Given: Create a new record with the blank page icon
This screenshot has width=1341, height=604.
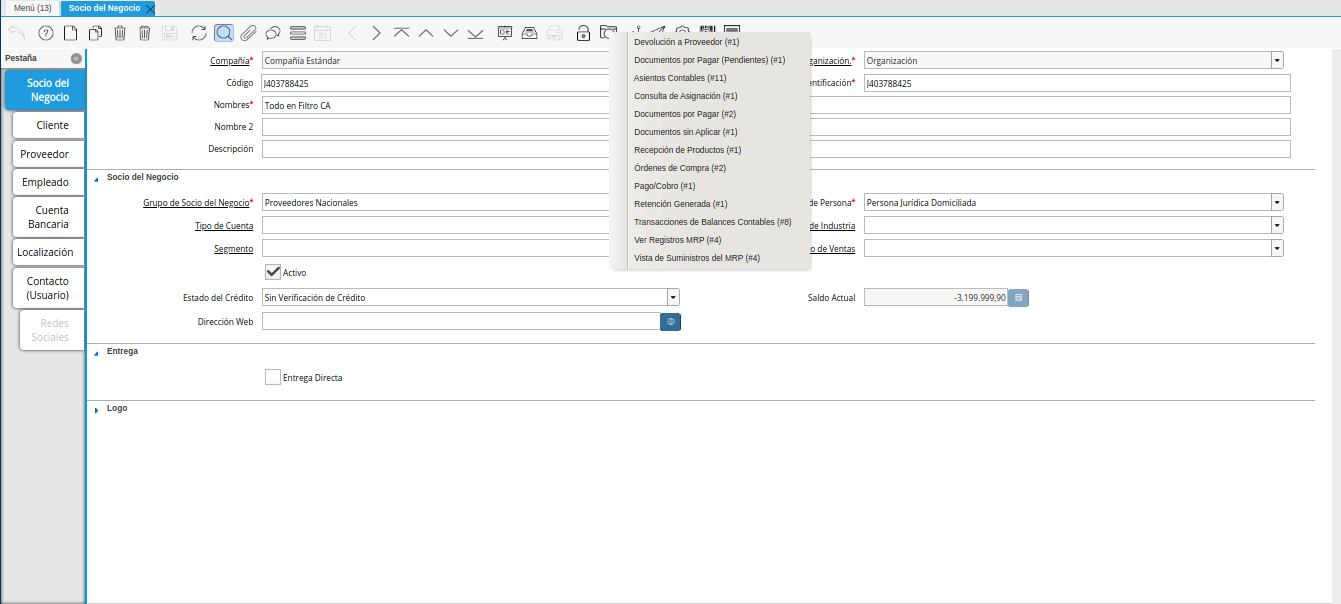Looking at the screenshot, I should point(70,33).
